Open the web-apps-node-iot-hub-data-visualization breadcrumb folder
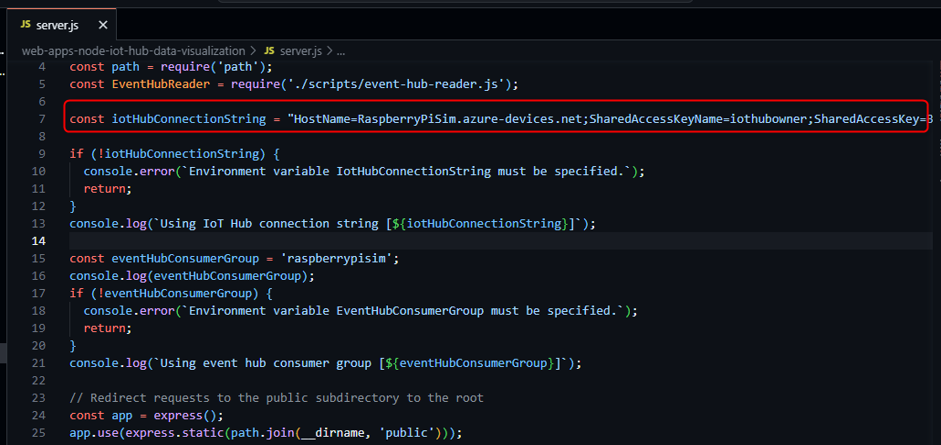This screenshot has width=941, height=445. pos(133,50)
